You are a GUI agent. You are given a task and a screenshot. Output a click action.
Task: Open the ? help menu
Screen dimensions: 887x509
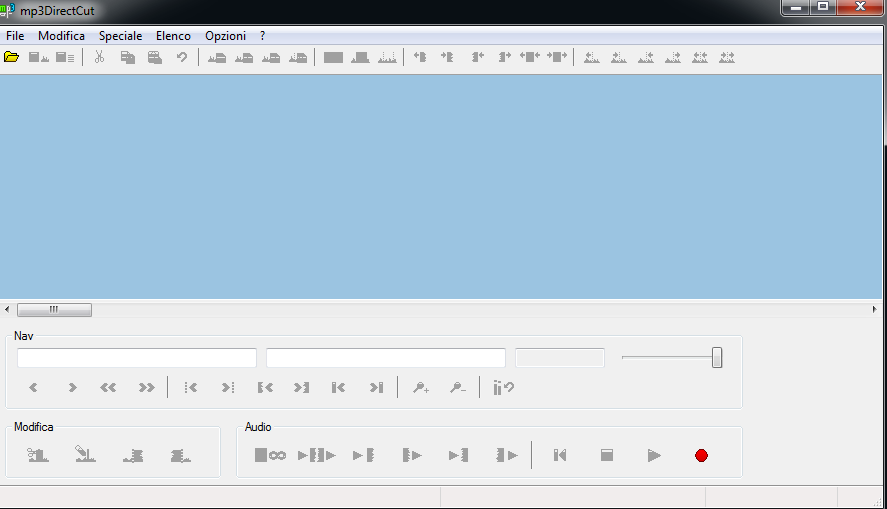[x=262, y=36]
